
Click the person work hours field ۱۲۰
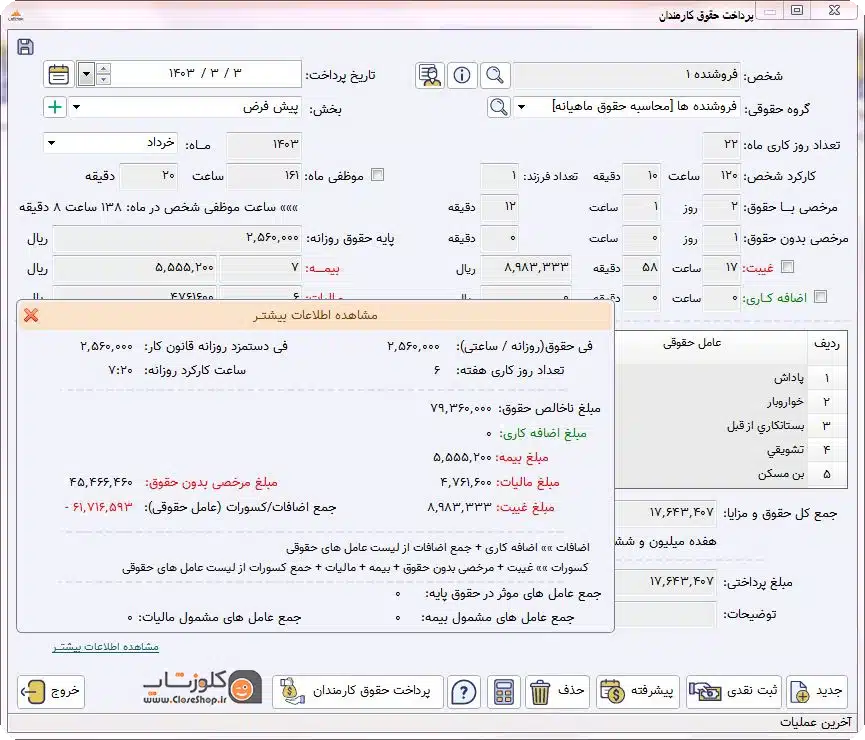[x=721, y=176]
